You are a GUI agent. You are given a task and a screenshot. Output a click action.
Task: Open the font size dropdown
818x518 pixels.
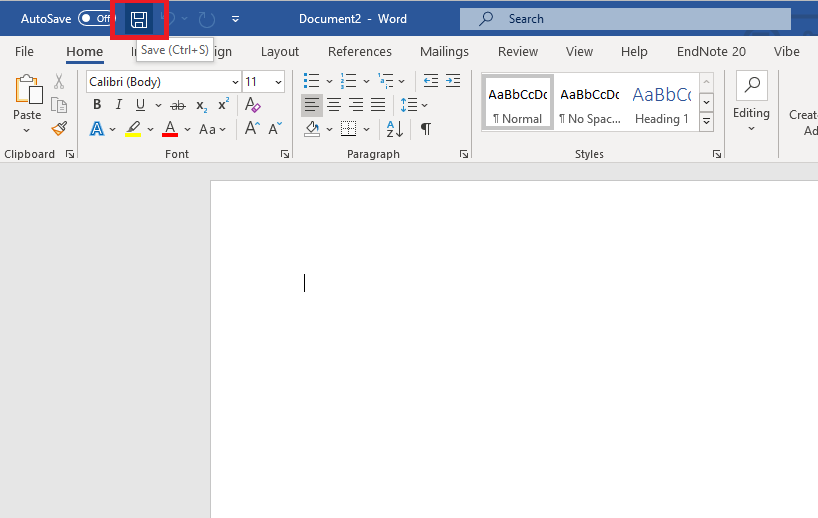pos(277,82)
